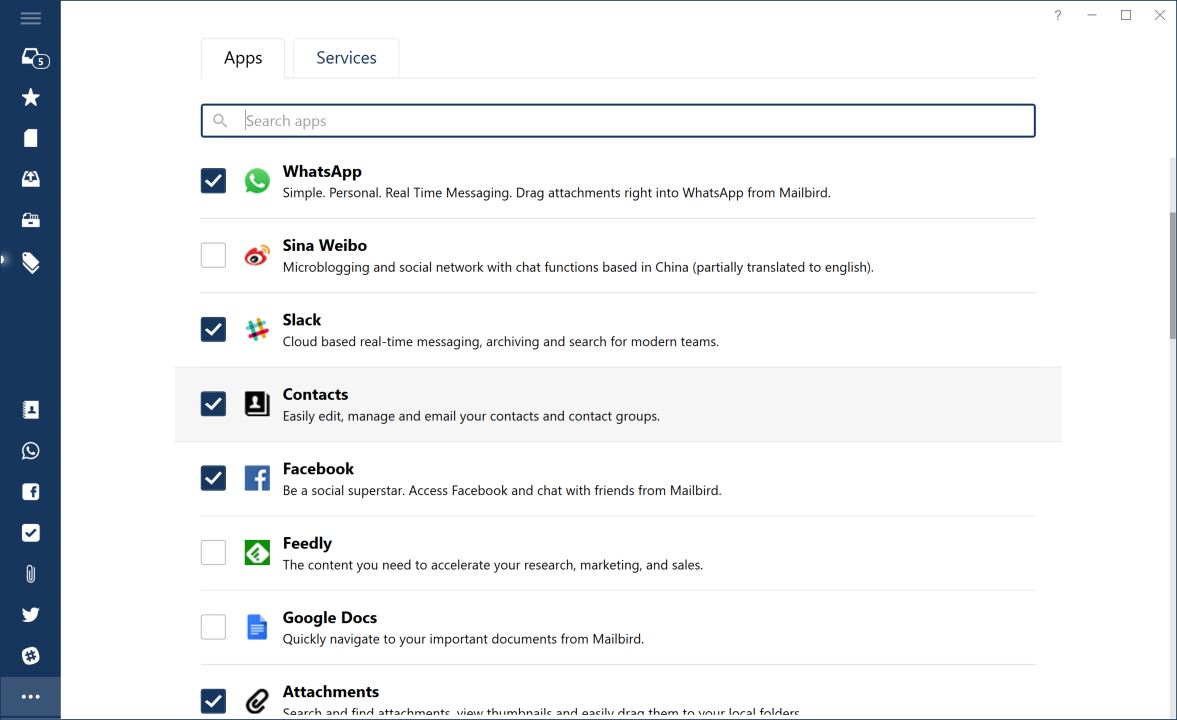
Task: Open the tags icon in the sidebar
Action: 31,262
